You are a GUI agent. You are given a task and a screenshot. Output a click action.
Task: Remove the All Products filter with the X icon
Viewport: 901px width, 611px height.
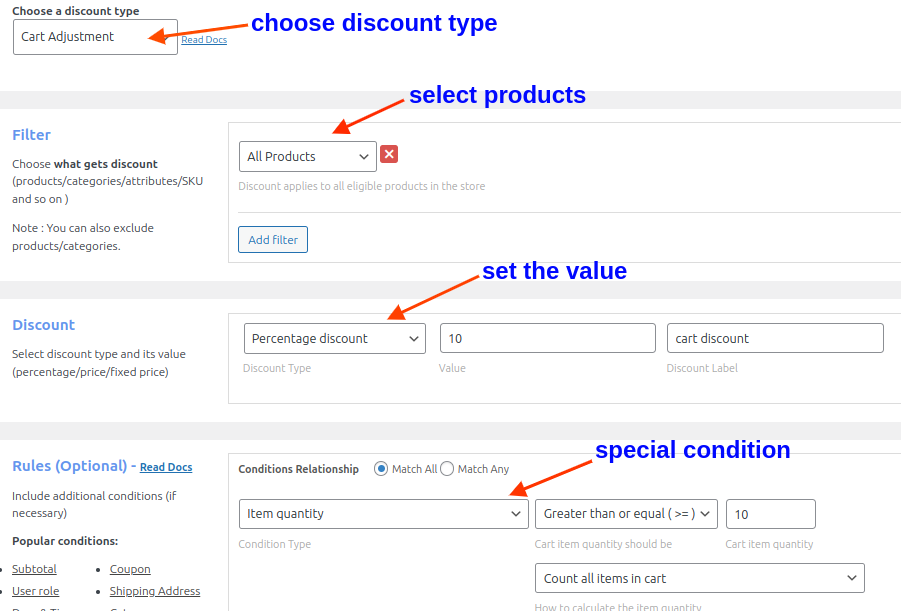coord(389,156)
